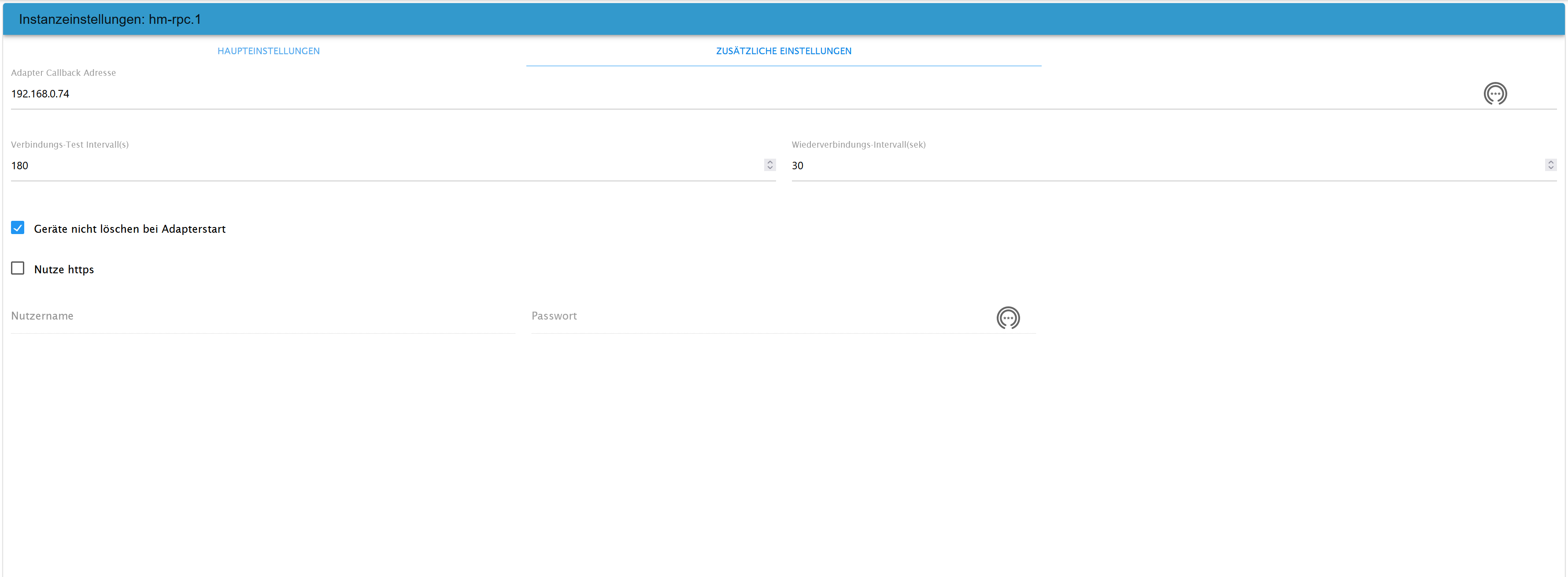
Task: Decrease Wiederverbindungs-Intervall with down arrow
Action: 1550,168
